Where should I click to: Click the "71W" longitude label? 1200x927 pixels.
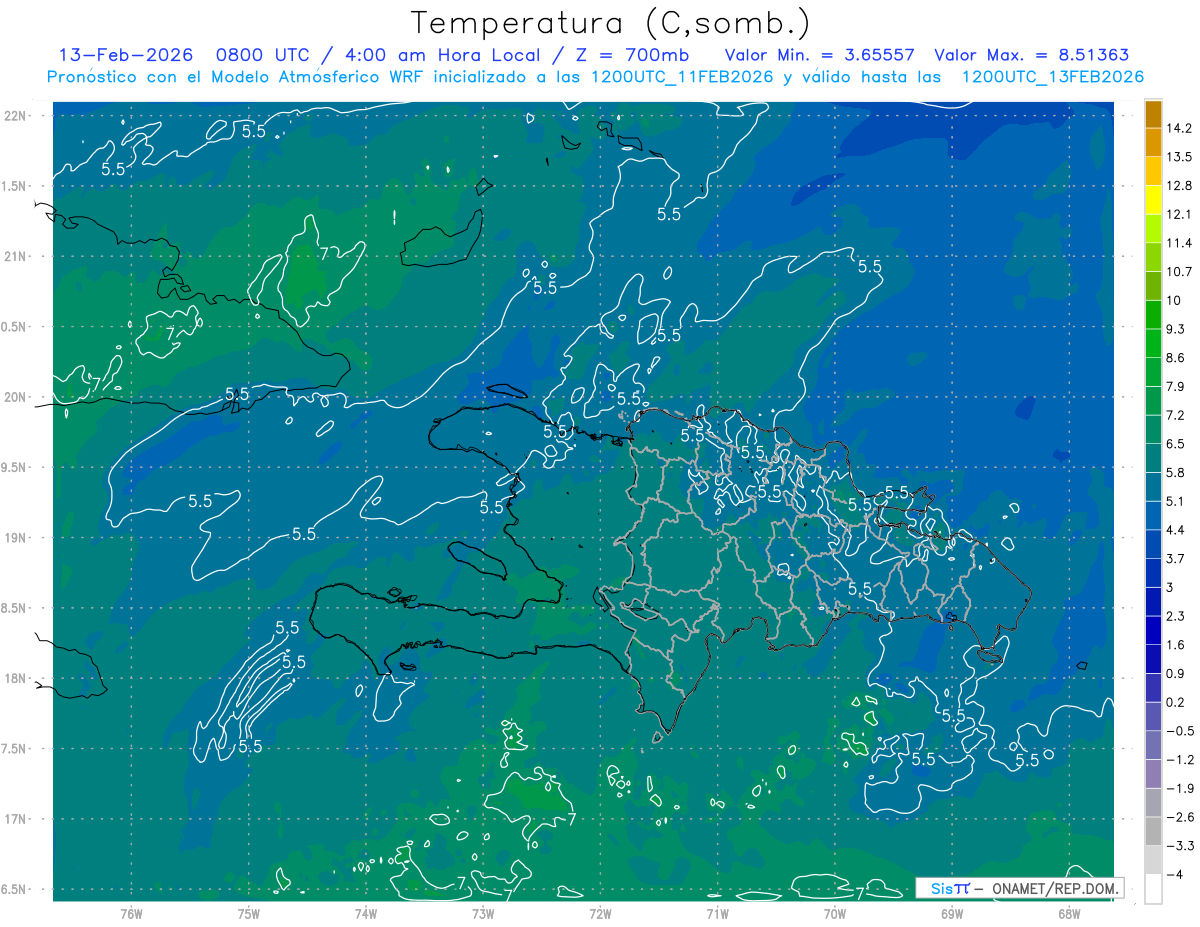(x=717, y=913)
